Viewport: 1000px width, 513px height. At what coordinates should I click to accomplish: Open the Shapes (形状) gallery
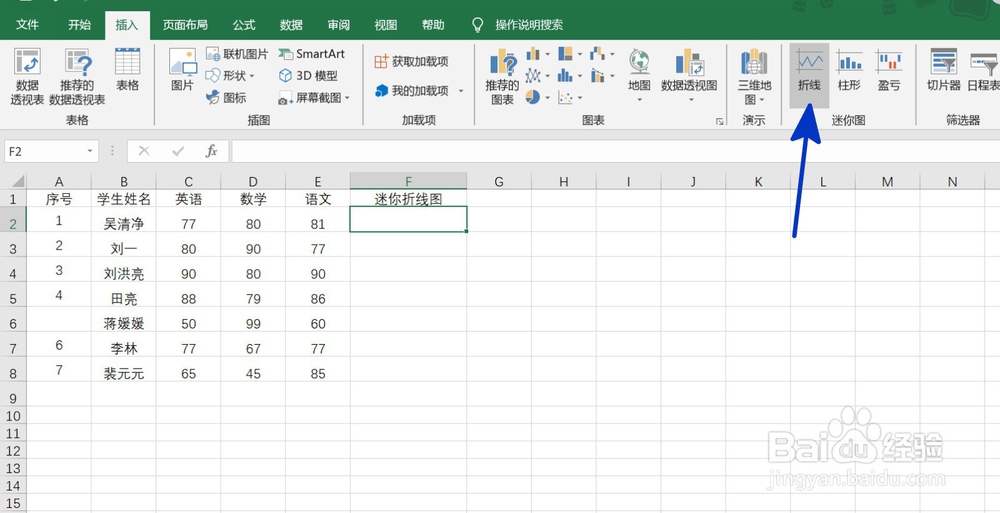pyautogui.click(x=230, y=76)
